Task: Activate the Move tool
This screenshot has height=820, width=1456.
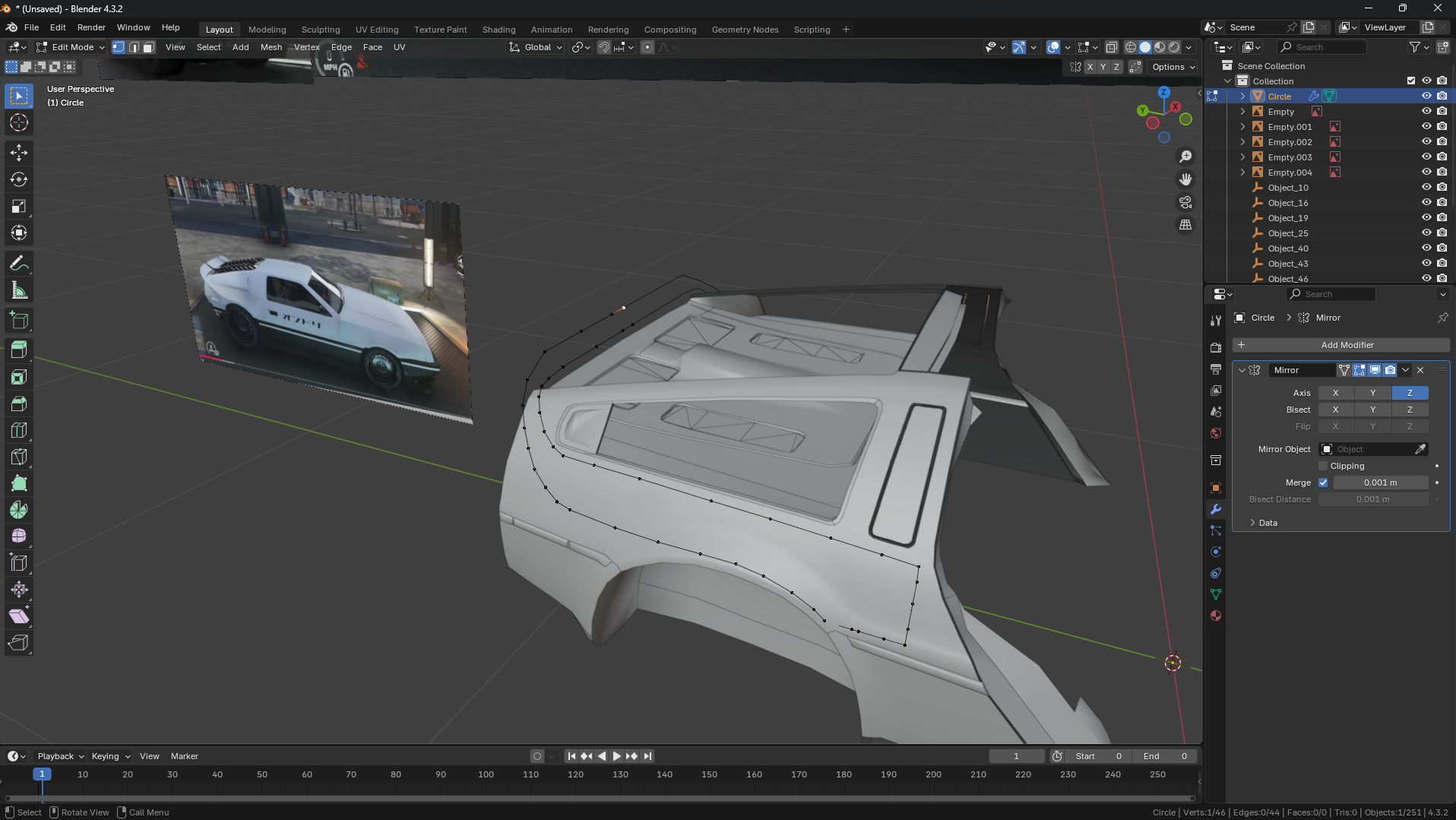Action: click(19, 153)
